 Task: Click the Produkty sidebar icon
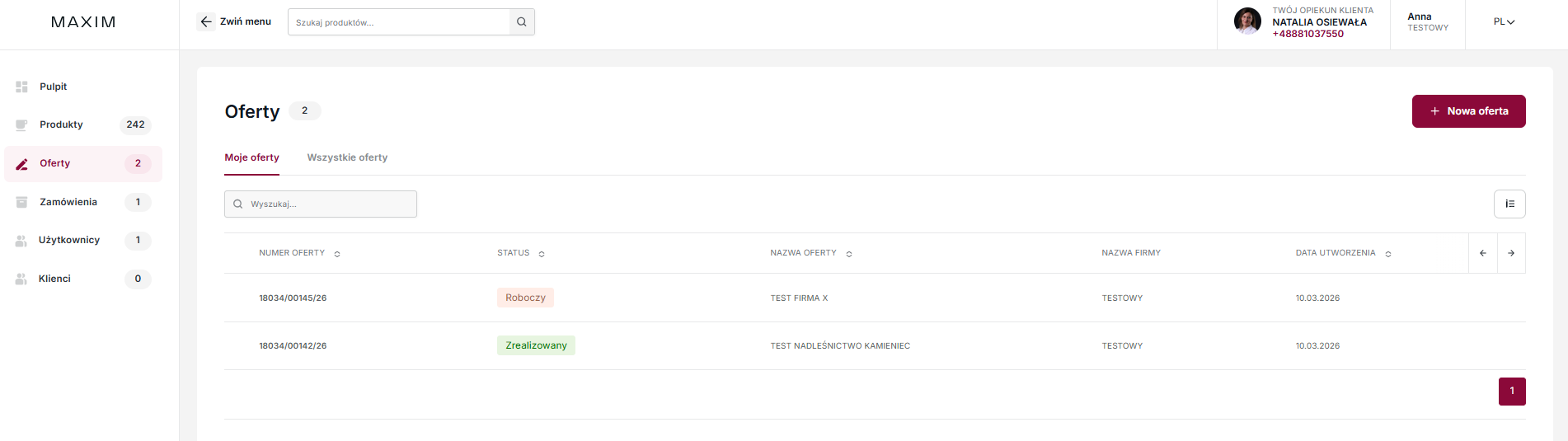point(22,124)
